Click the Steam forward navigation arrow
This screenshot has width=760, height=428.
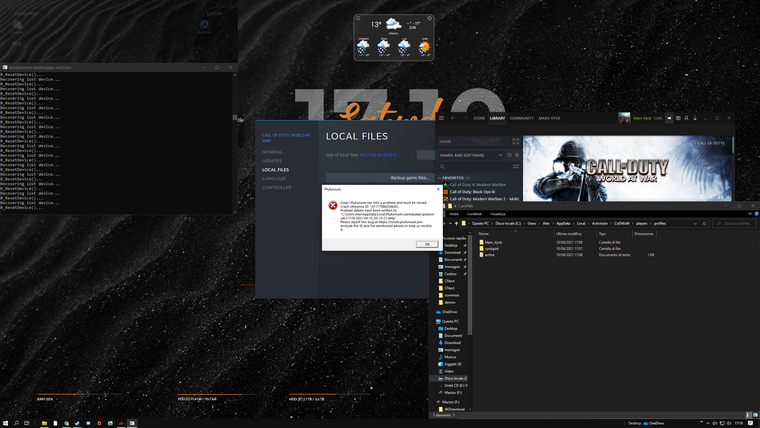pyautogui.click(x=464, y=118)
